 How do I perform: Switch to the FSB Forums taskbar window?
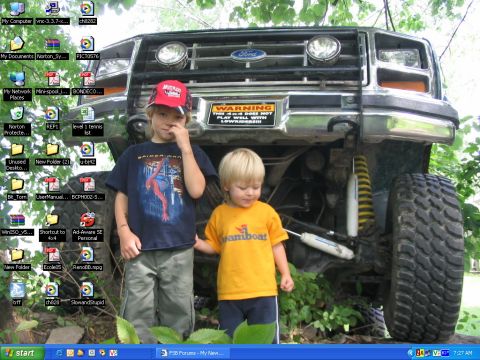point(192,353)
